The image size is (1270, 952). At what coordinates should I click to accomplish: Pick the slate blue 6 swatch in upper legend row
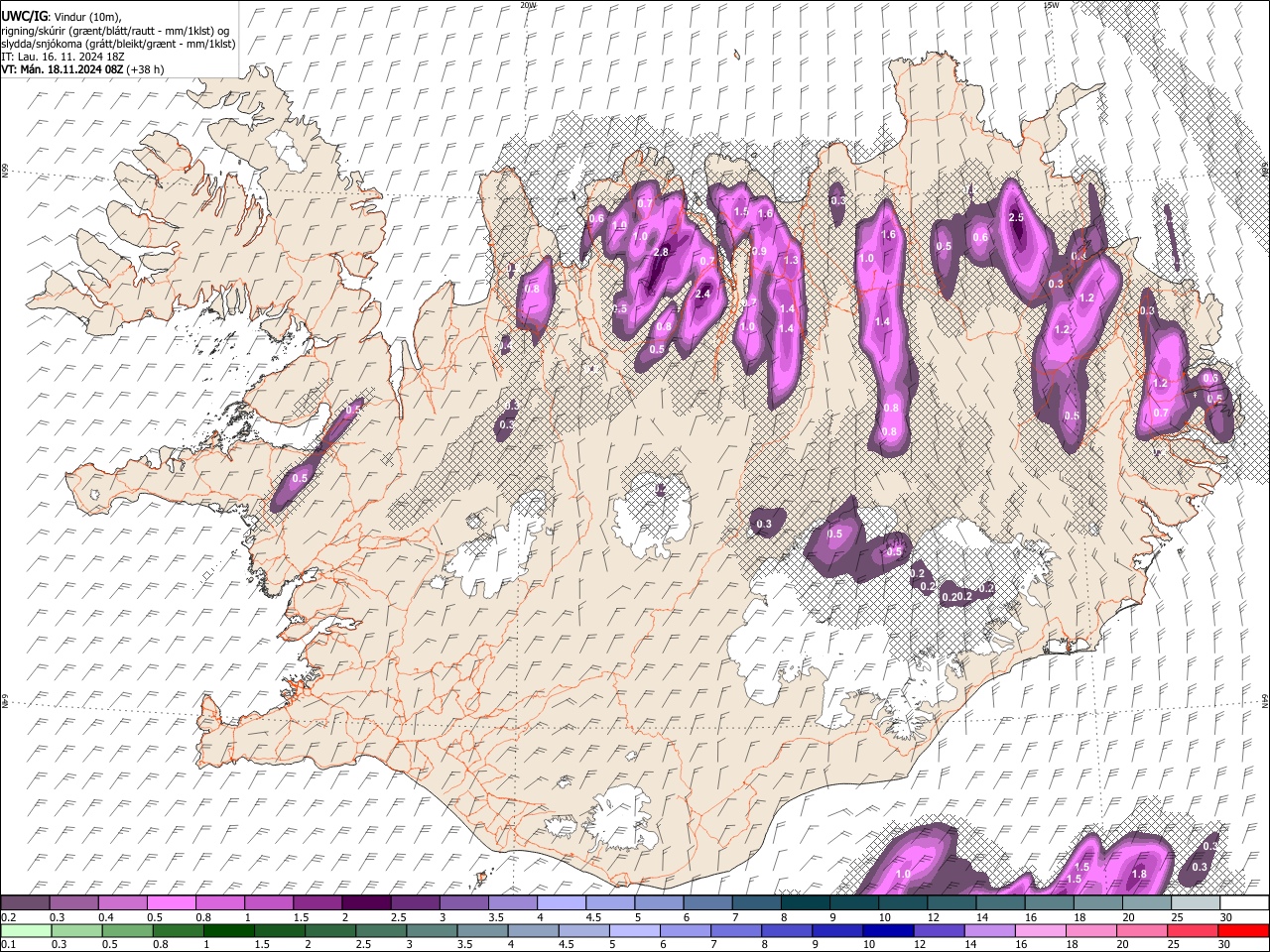click(x=707, y=902)
